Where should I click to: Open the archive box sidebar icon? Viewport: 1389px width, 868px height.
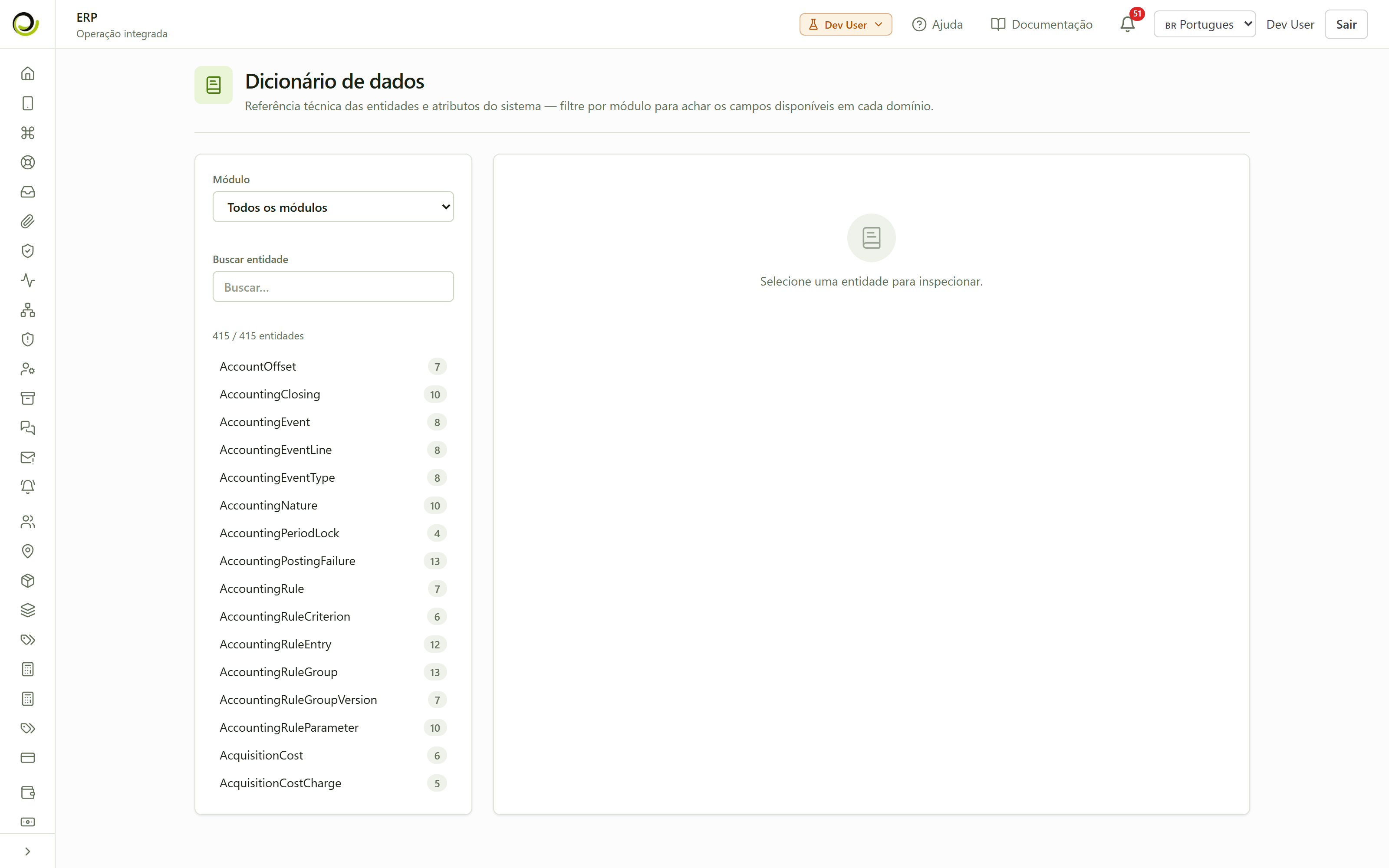(27, 398)
